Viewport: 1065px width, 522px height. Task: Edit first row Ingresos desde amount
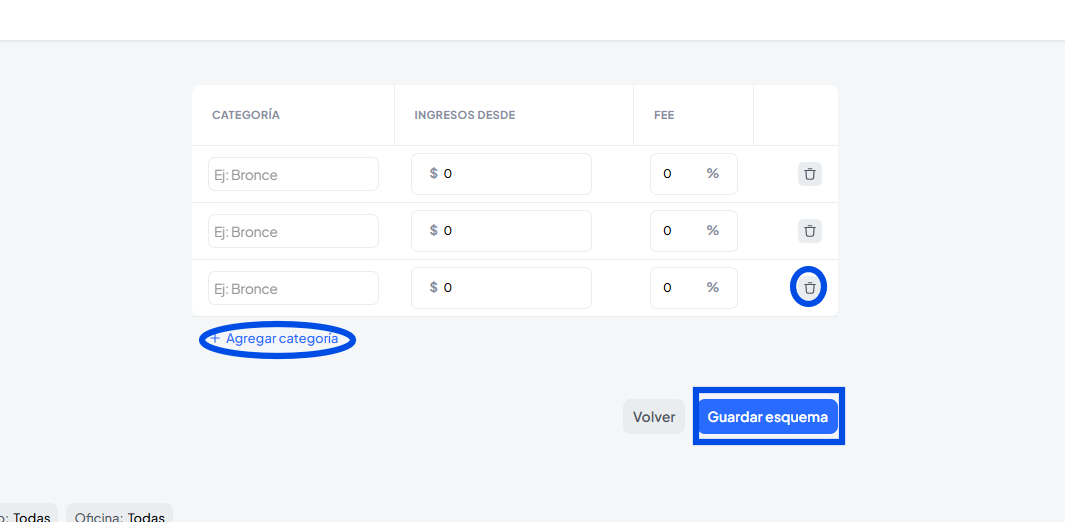[x=510, y=174]
